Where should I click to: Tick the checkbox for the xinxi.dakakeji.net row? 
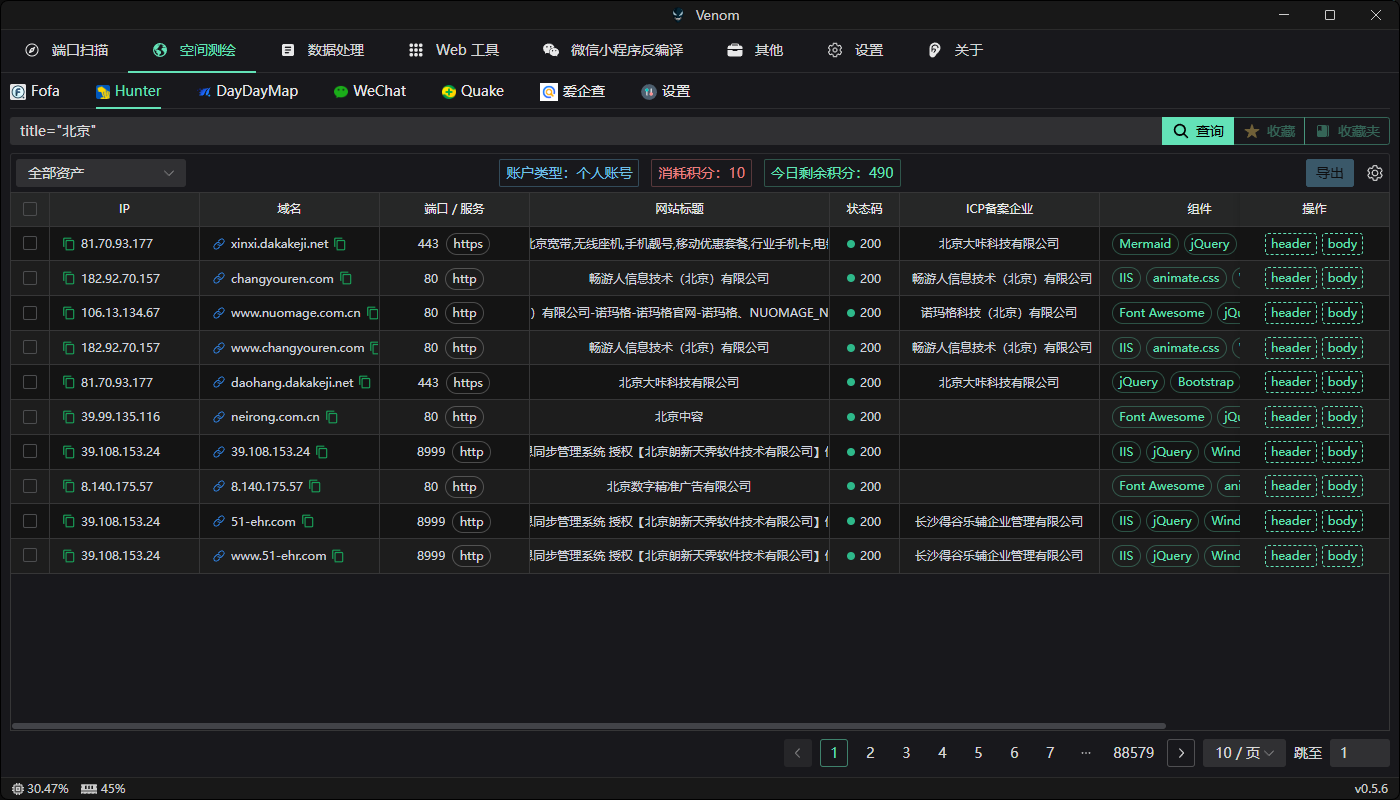pos(30,243)
